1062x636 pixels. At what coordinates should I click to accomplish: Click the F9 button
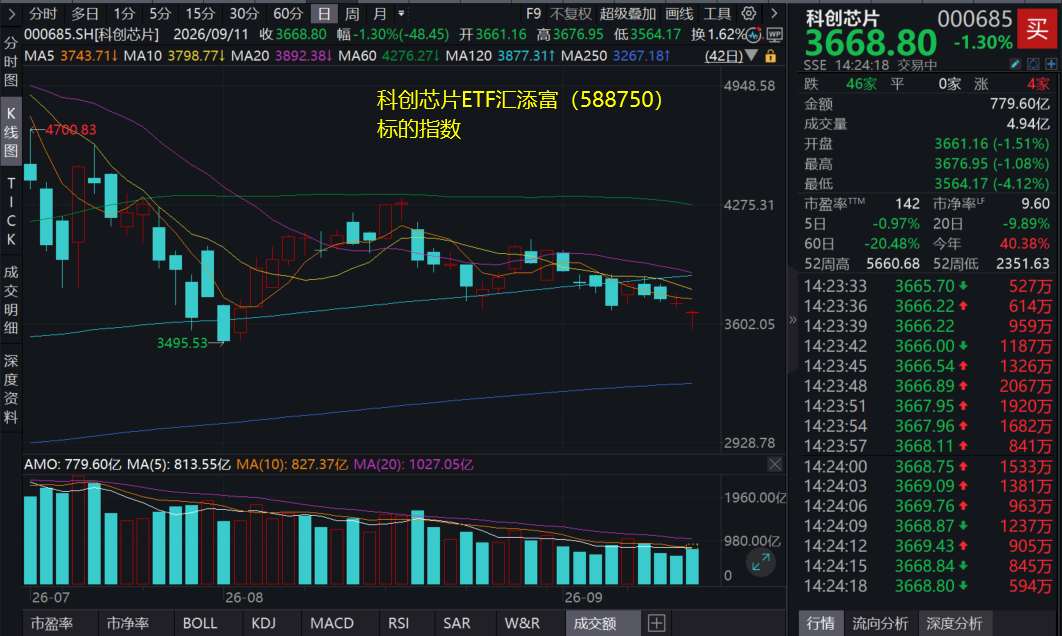pyautogui.click(x=534, y=14)
